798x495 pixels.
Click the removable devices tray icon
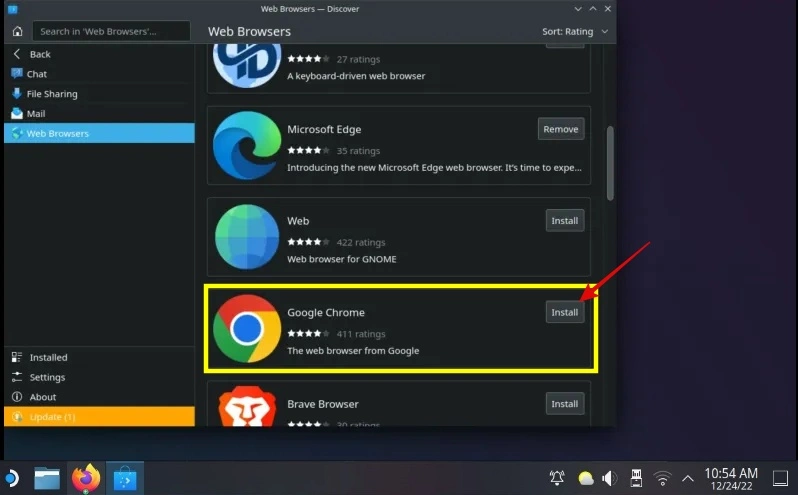[x=636, y=478]
